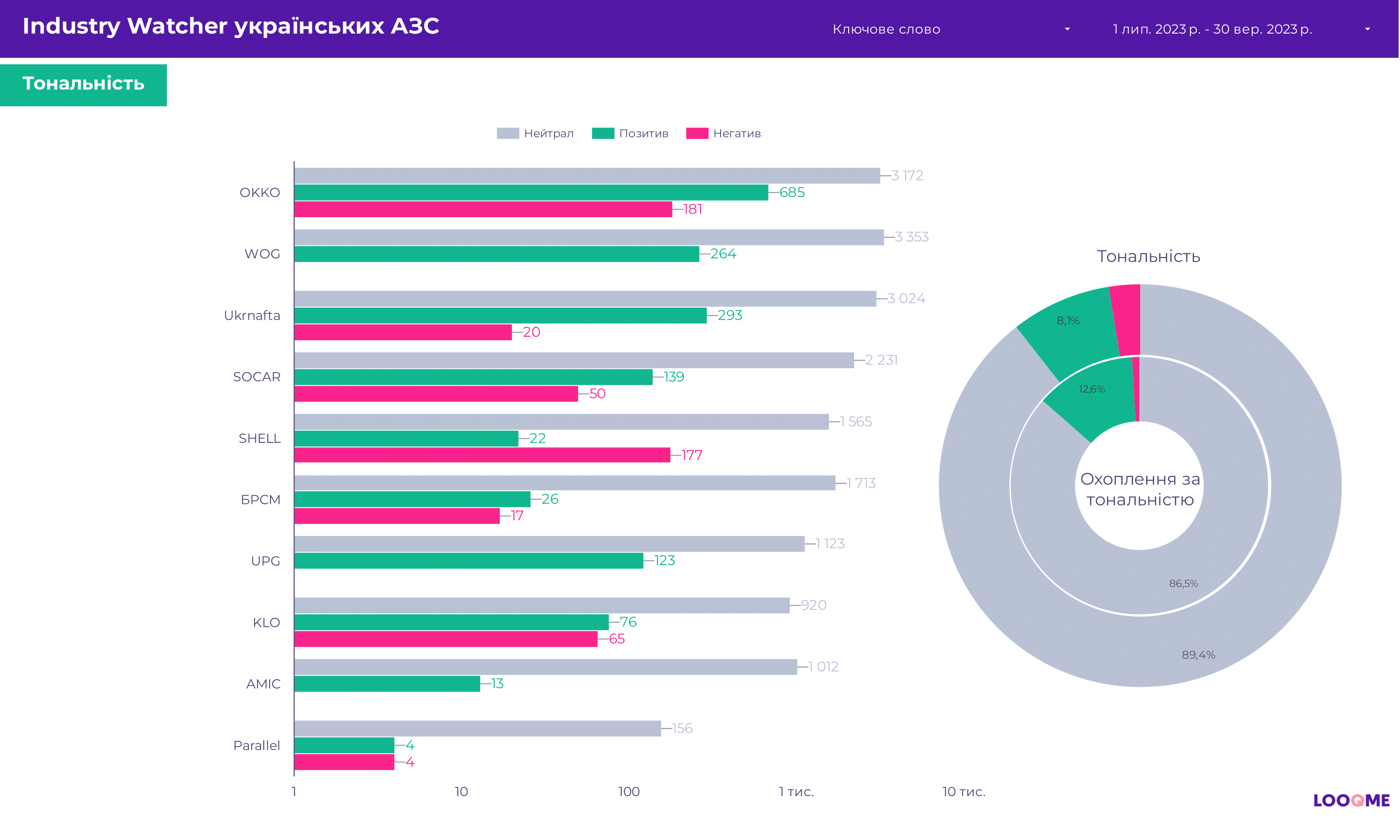Click the WOG neutral bar 3 353
This screenshot has width=1400, height=840.
pos(589,237)
